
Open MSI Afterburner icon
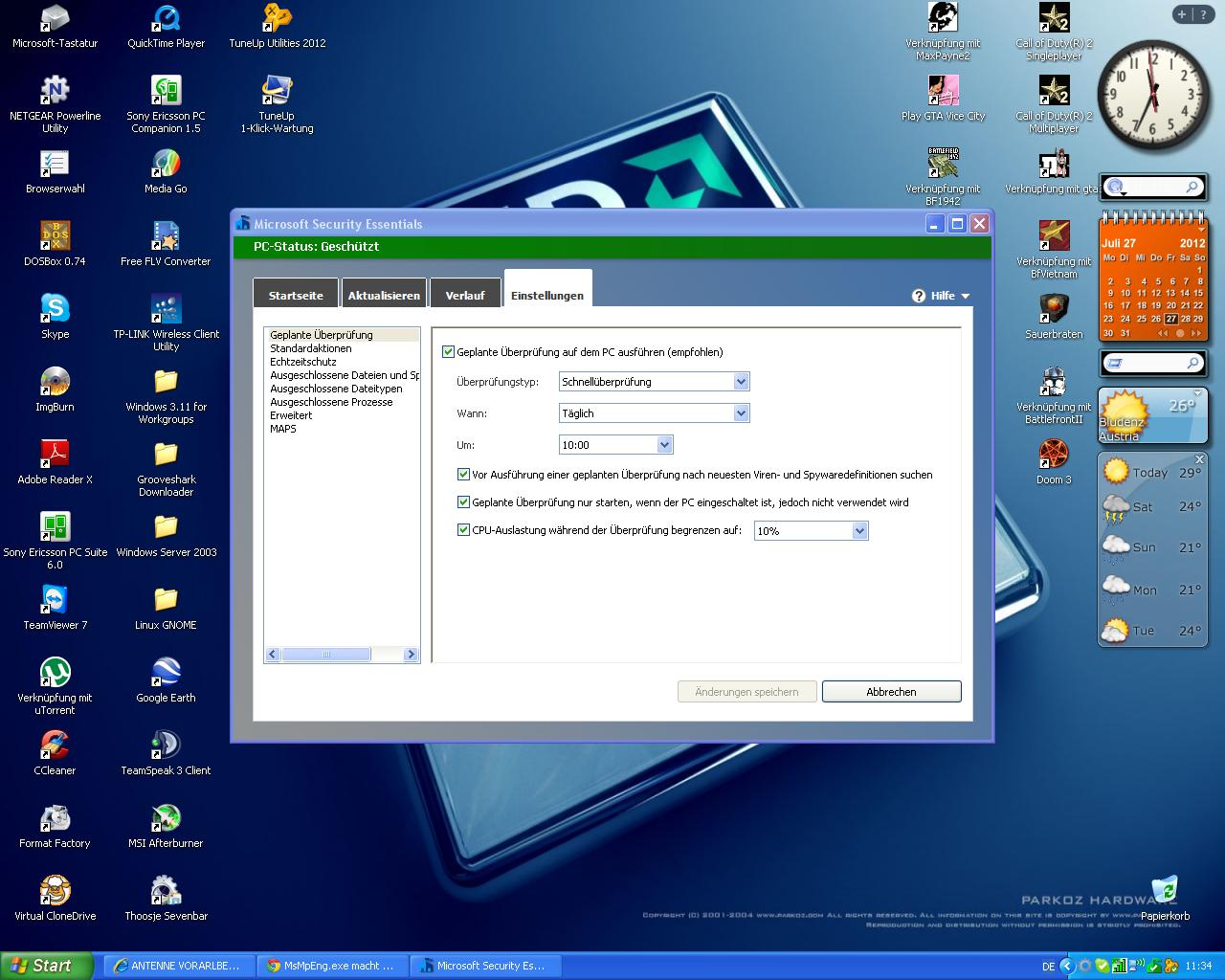(x=166, y=818)
